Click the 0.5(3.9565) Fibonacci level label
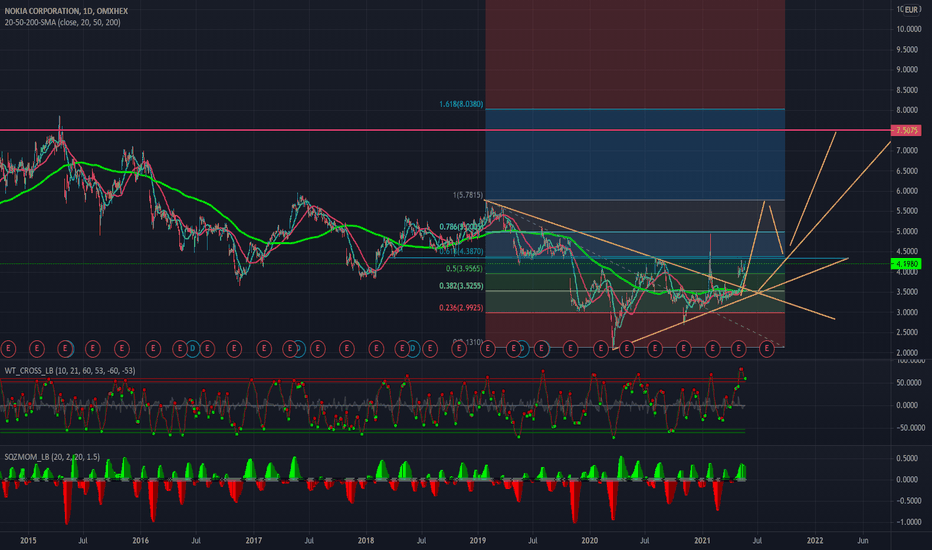This screenshot has height=550, width=932. click(x=464, y=269)
